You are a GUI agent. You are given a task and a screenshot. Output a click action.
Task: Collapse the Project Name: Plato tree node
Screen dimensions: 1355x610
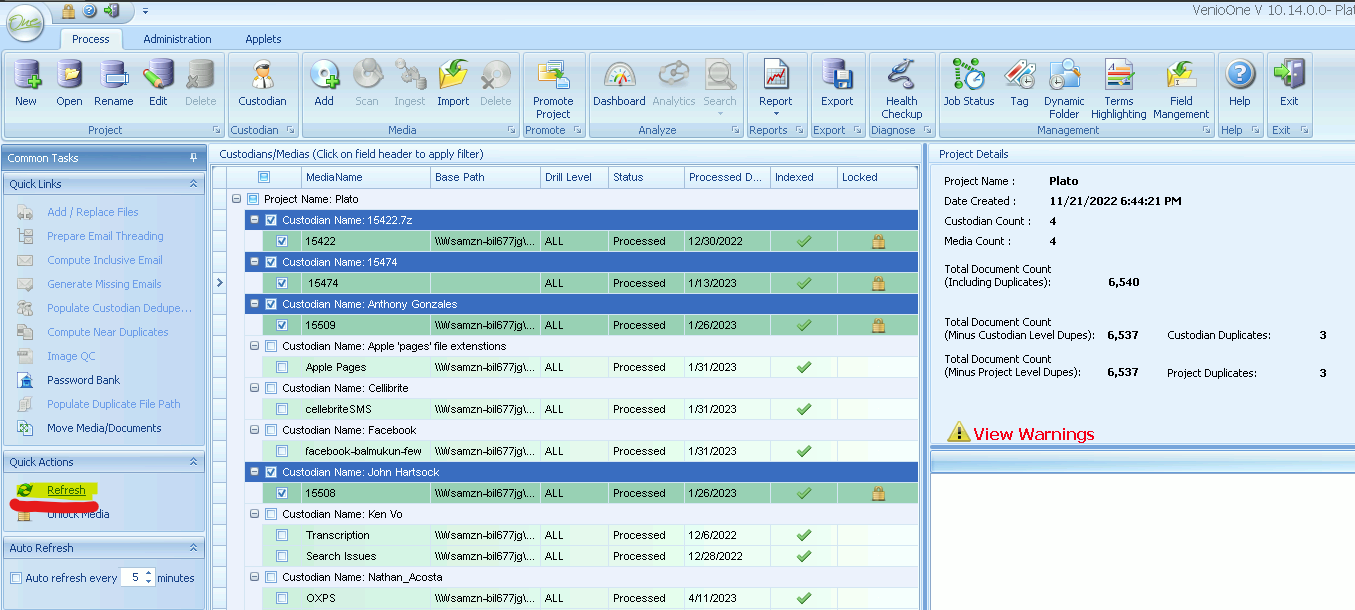(x=236, y=199)
